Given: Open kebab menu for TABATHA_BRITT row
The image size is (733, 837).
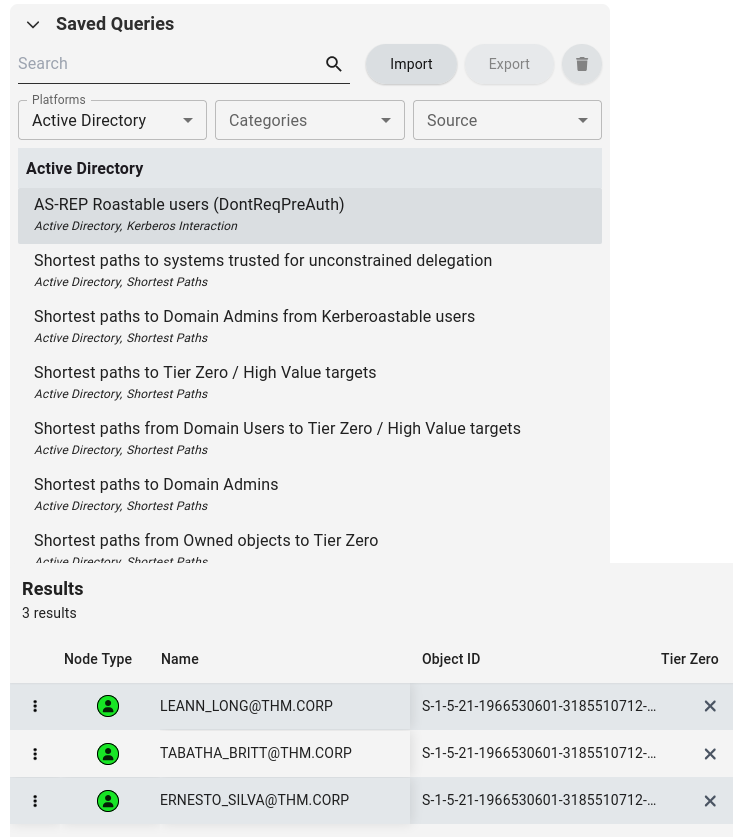Looking at the screenshot, I should 35,754.
